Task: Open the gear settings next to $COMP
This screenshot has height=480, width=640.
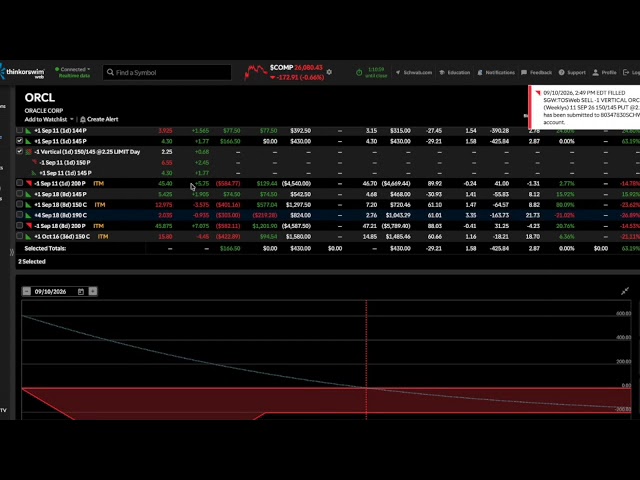Action: (329, 72)
